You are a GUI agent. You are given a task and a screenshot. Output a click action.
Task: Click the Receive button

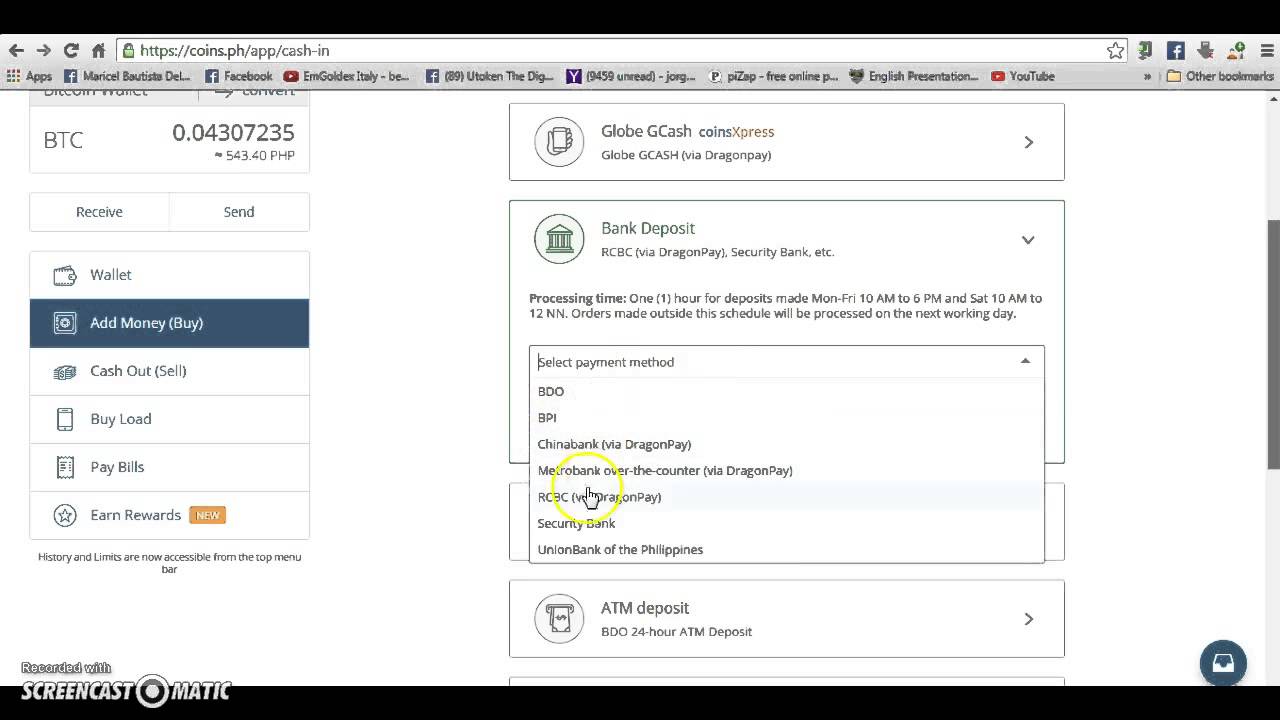tap(99, 212)
